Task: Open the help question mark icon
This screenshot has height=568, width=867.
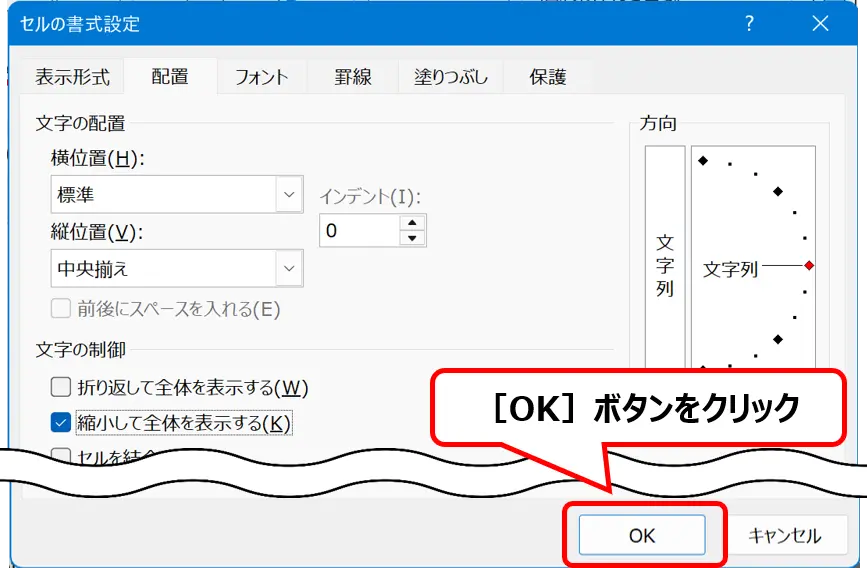Action: coord(749,23)
